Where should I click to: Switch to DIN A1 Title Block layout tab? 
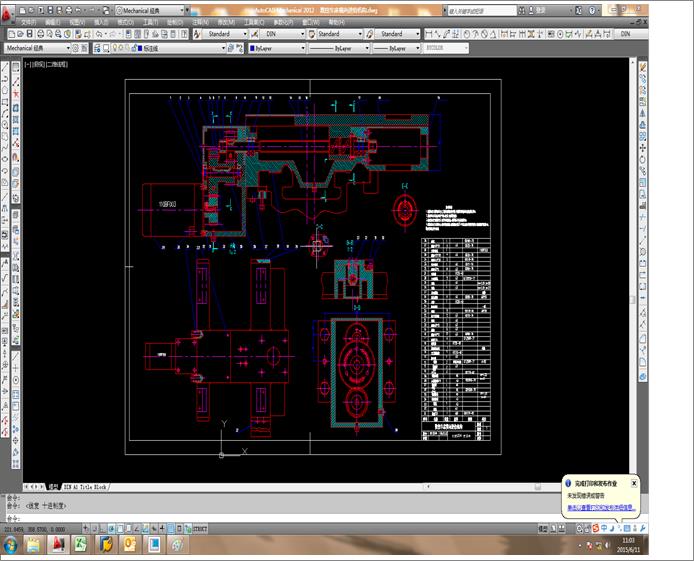coord(85,487)
